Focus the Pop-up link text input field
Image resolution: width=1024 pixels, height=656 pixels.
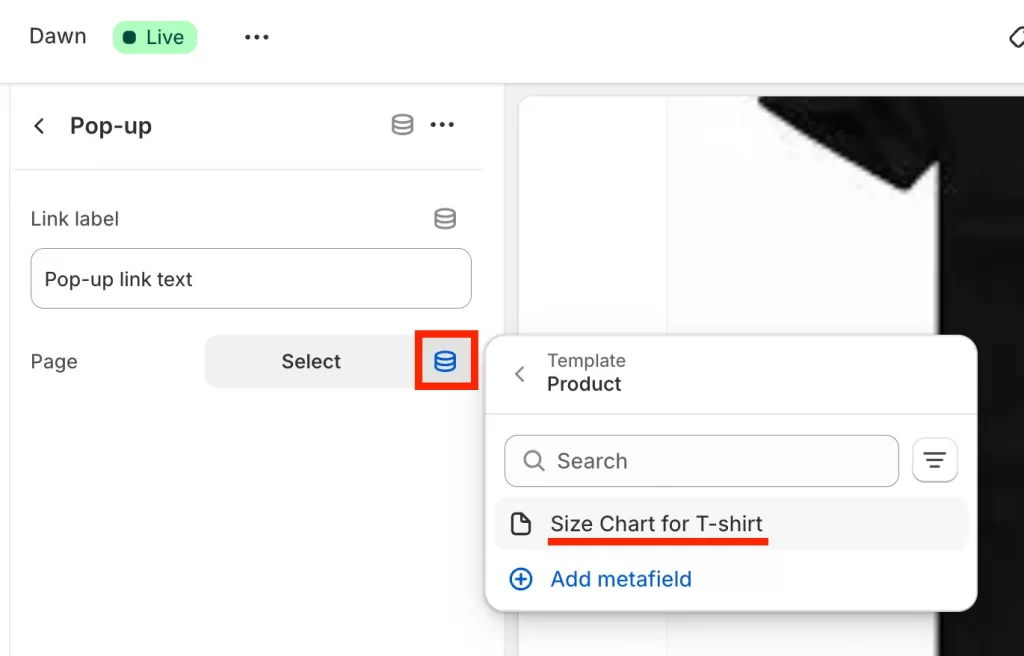pyautogui.click(x=251, y=278)
